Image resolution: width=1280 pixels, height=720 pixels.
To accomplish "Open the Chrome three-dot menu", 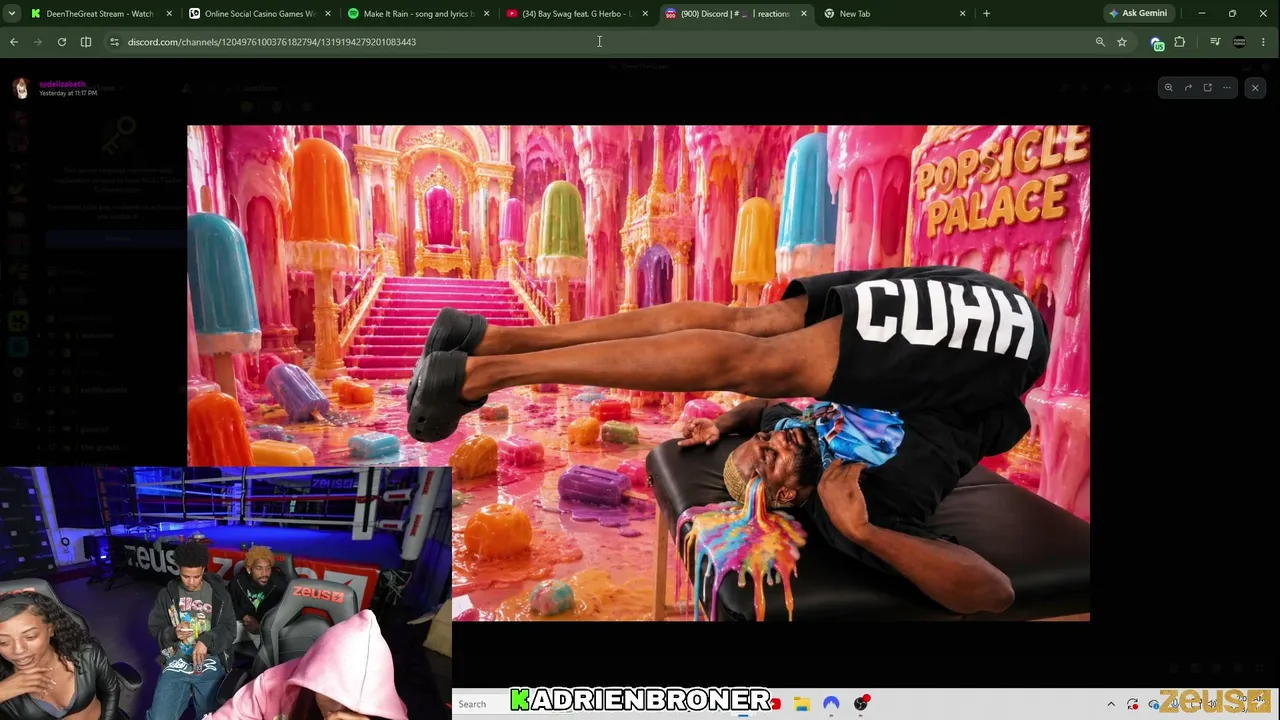I will 1264,42.
